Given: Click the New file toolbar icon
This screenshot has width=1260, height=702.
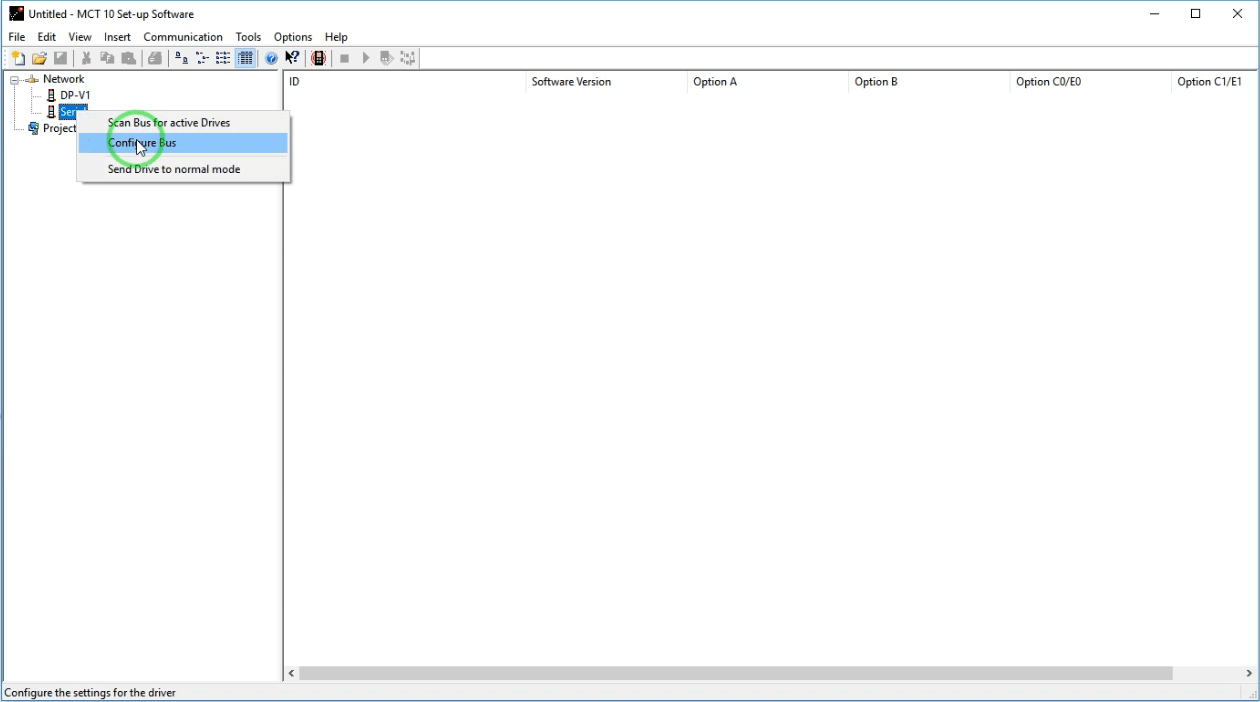Looking at the screenshot, I should [18, 59].
